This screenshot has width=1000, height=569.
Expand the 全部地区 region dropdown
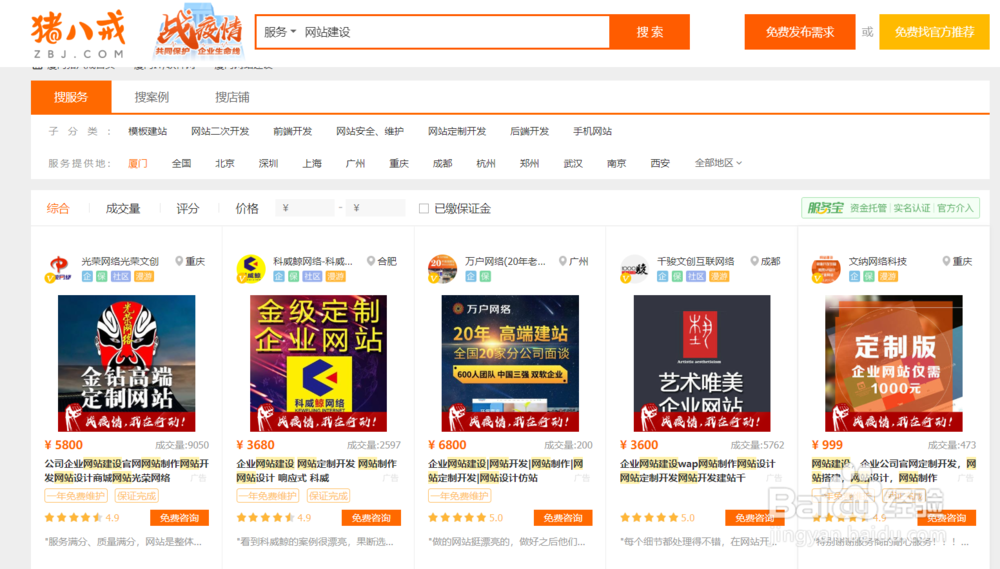[718, 163]
